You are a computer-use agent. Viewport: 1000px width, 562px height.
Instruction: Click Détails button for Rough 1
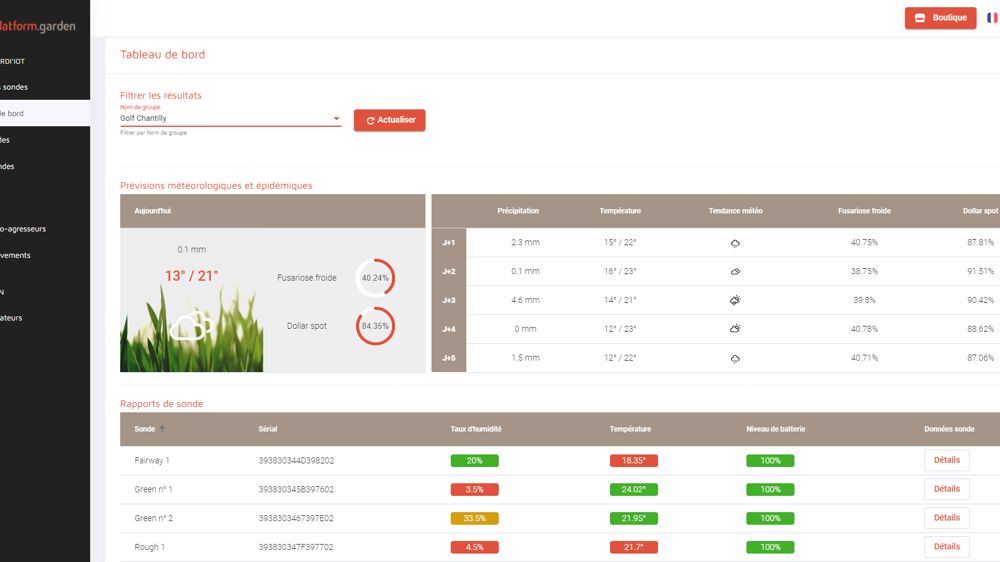coord(946,547)
